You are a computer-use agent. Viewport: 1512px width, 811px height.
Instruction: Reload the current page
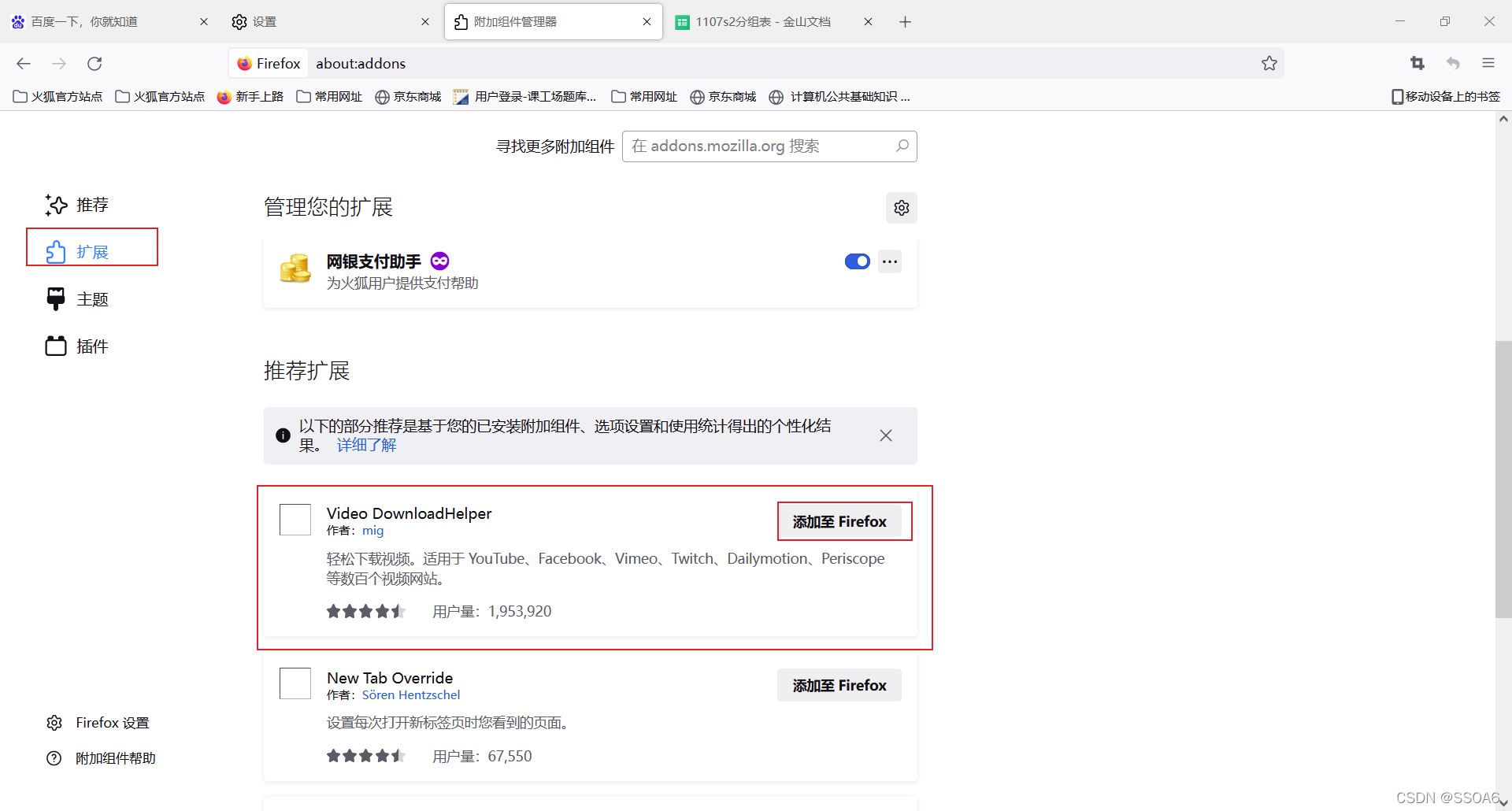(x=94, y=64)
